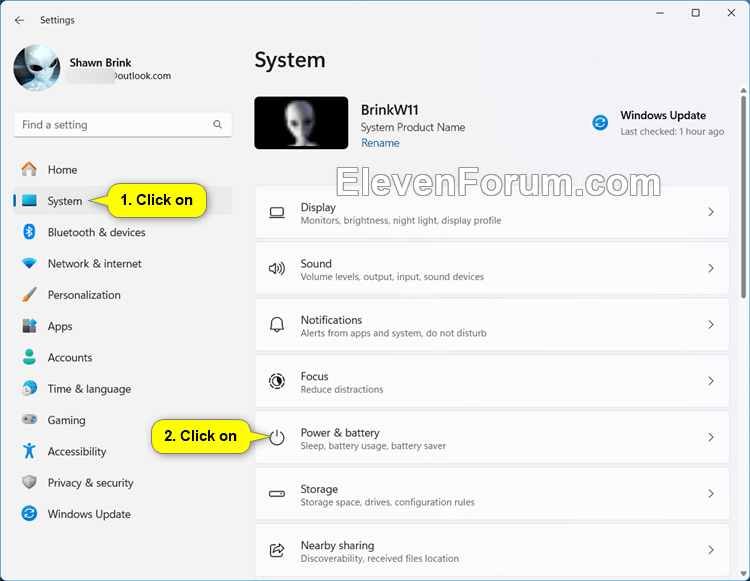Click the Network wifi icon in sidebar
750x581 pixels.
pos(29,263)
